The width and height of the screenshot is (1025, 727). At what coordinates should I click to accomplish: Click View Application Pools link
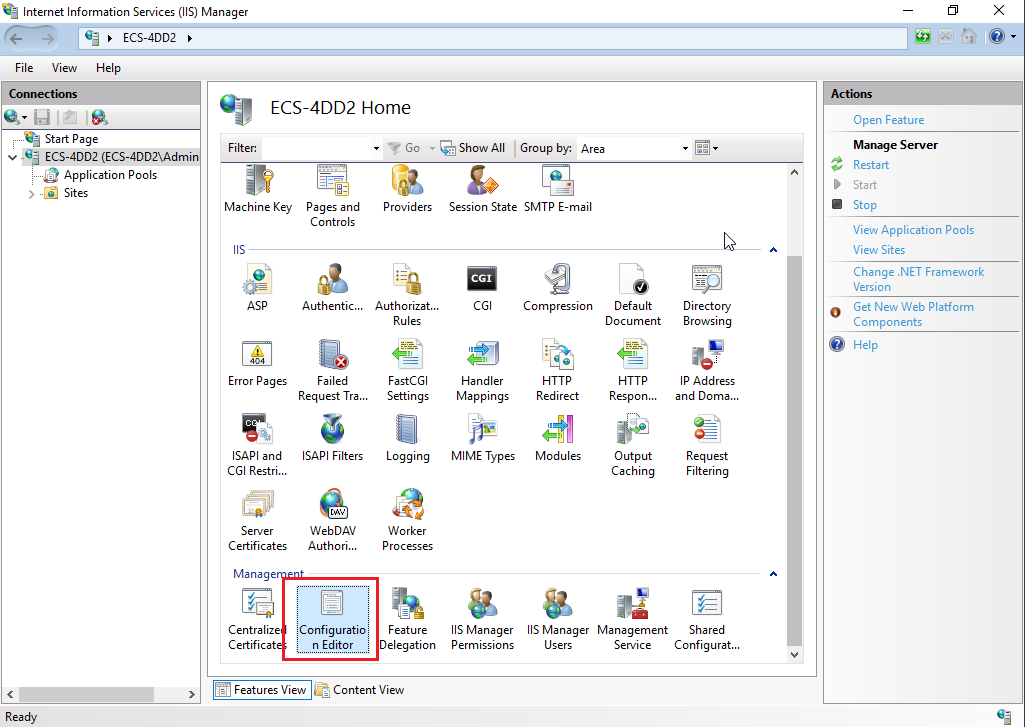tap(913, 230)
